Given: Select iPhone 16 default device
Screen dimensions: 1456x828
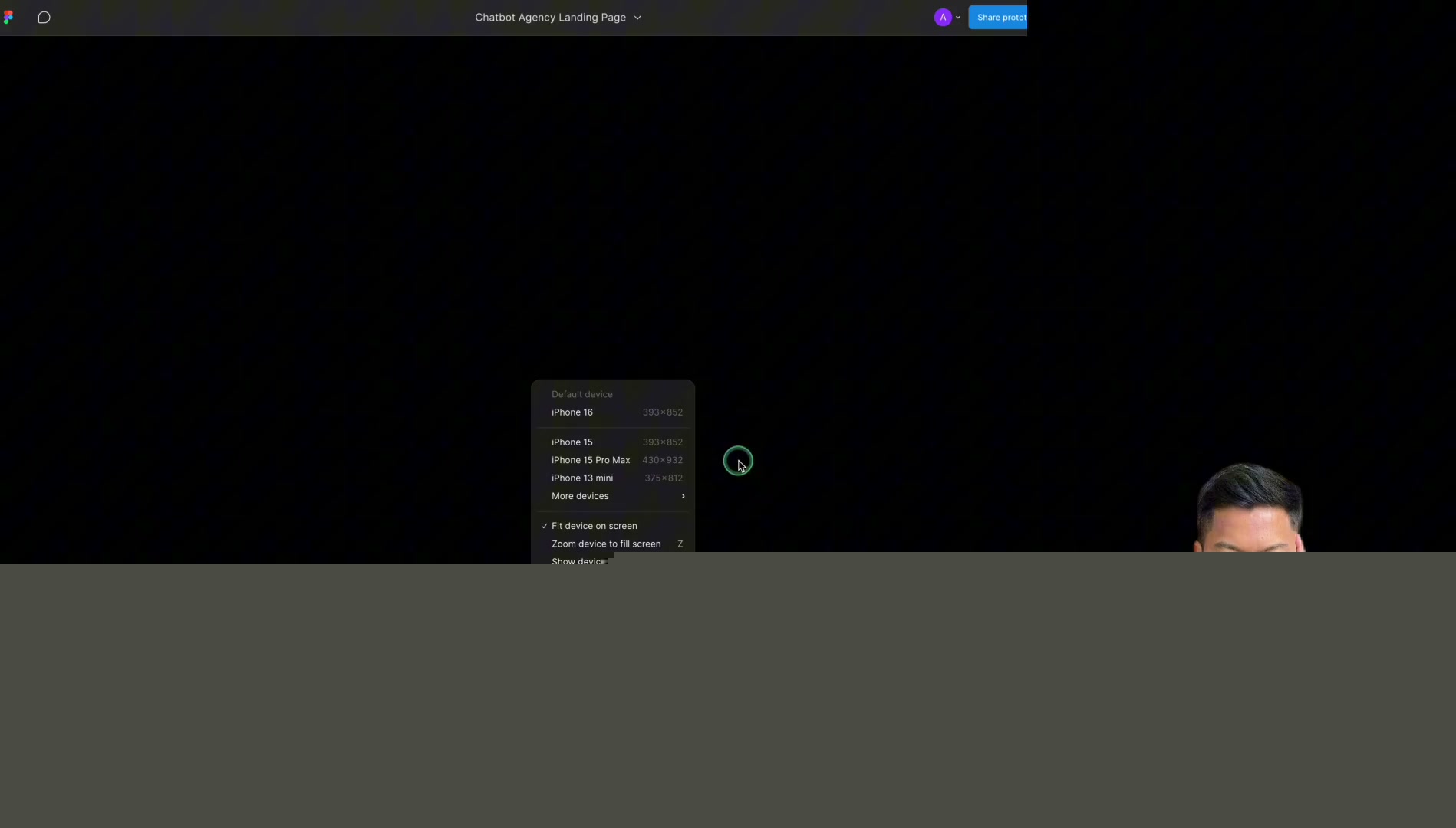Looking at the screenshot, I should (x=613, y=412).
